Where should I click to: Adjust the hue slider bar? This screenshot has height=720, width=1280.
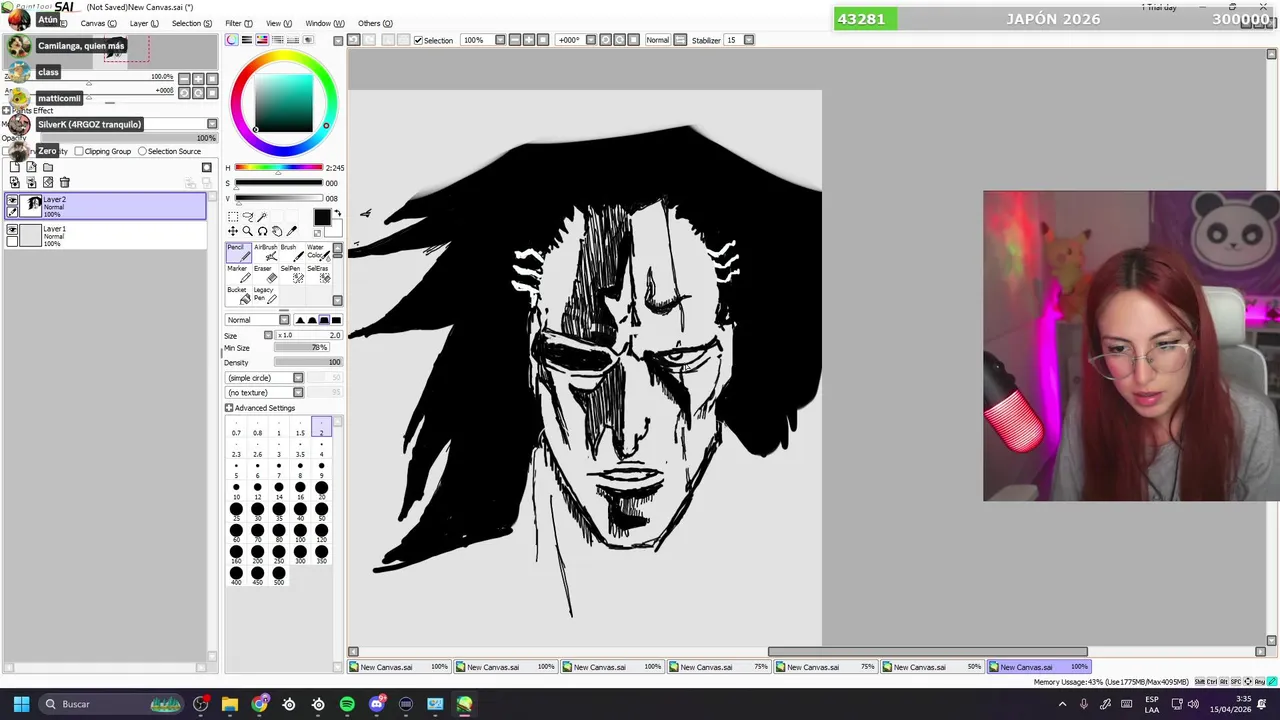278,168
